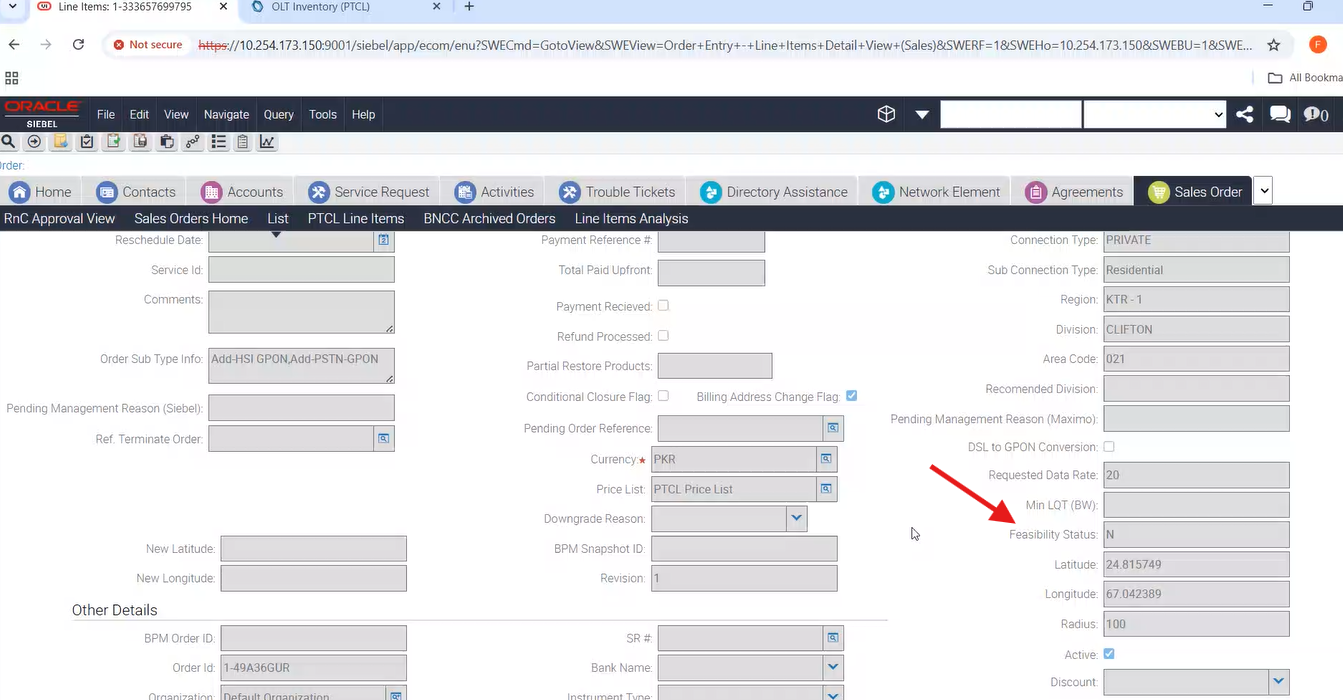Enable DSL to GPON Conversion checkbox

click(1109, 447)
